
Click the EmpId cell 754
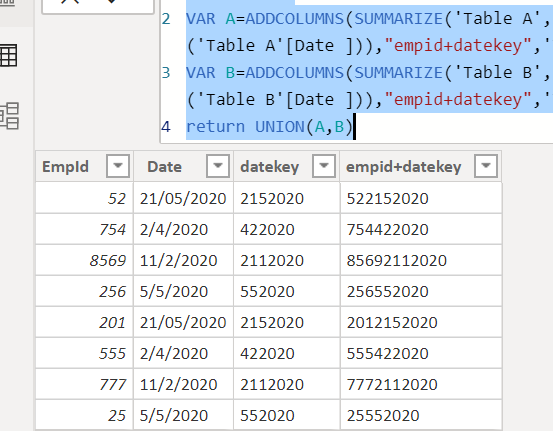(84, 229)
